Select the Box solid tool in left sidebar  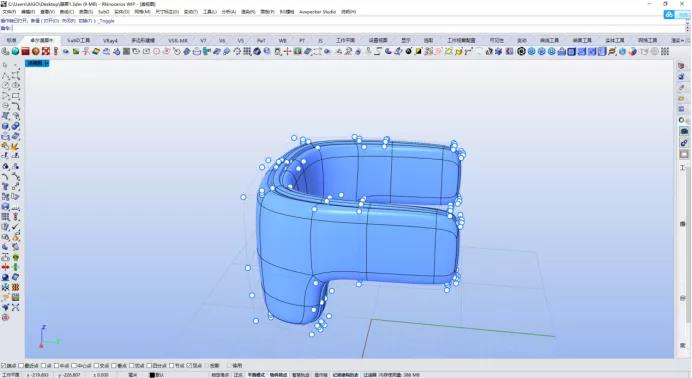[5, 126]
